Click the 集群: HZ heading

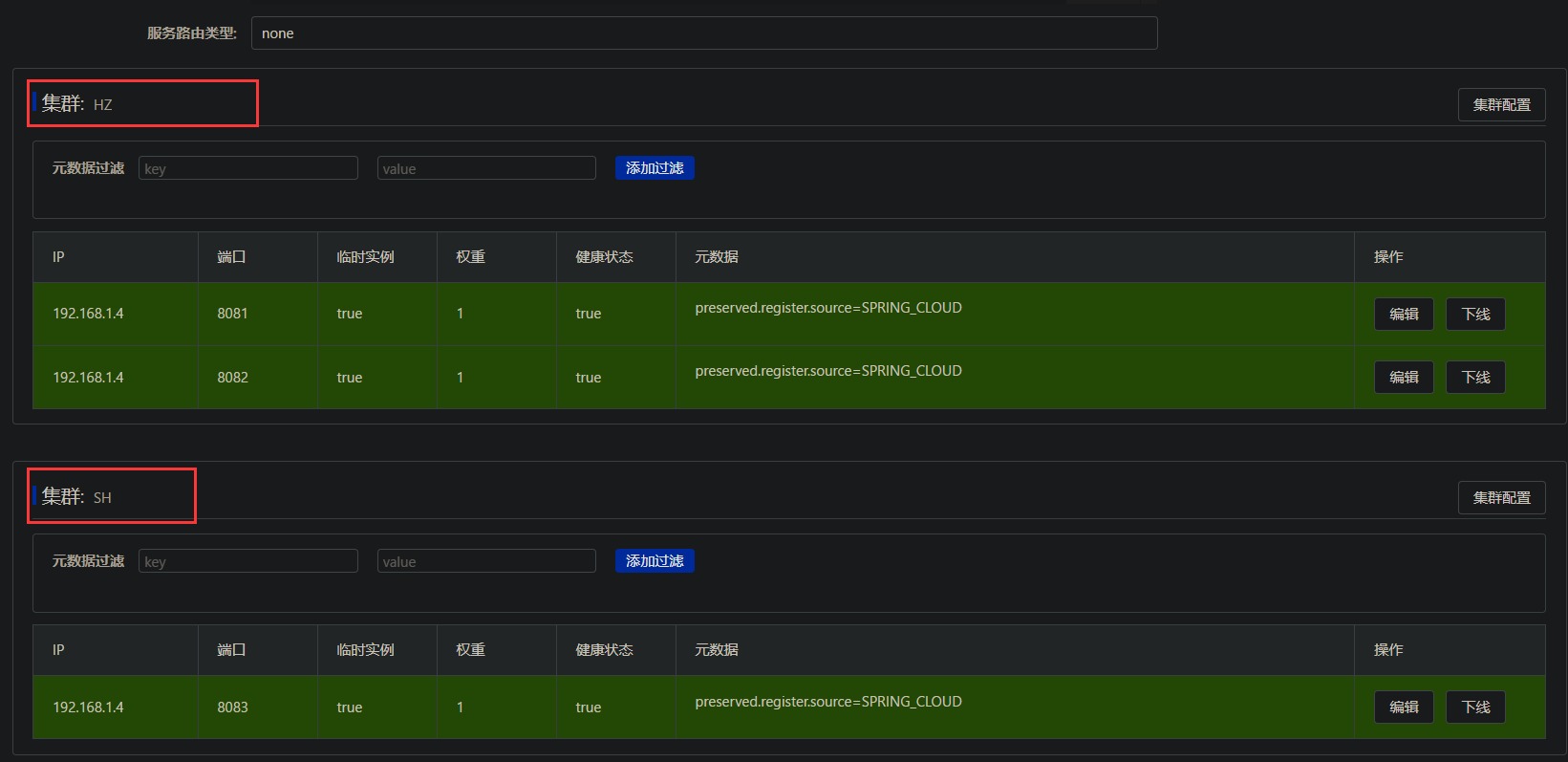pos(77,104)
